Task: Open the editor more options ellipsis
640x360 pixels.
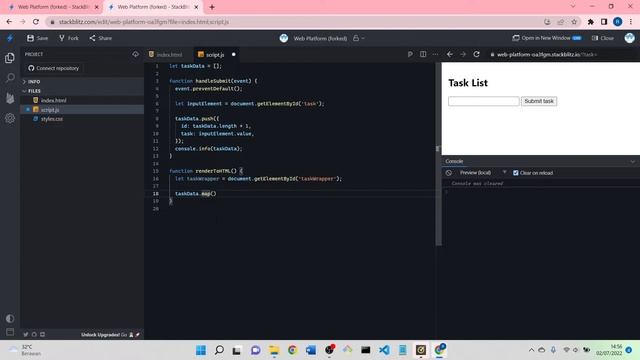Action: click(x=436, y=54)
